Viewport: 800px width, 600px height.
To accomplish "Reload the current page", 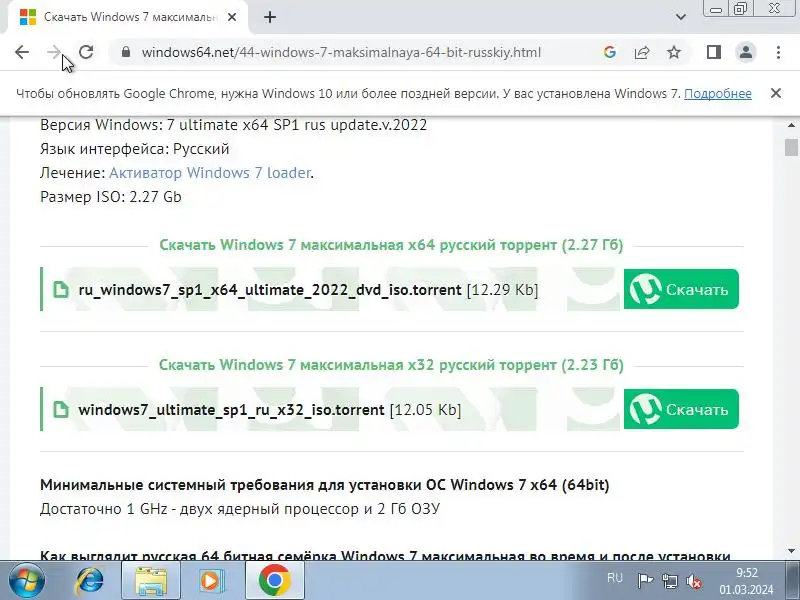I will (x=86, y=52).
